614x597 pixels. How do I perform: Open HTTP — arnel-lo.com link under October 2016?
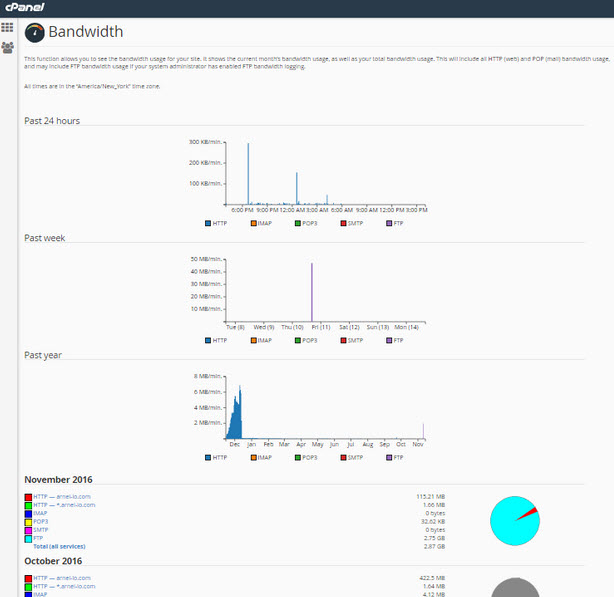[62, 578]
